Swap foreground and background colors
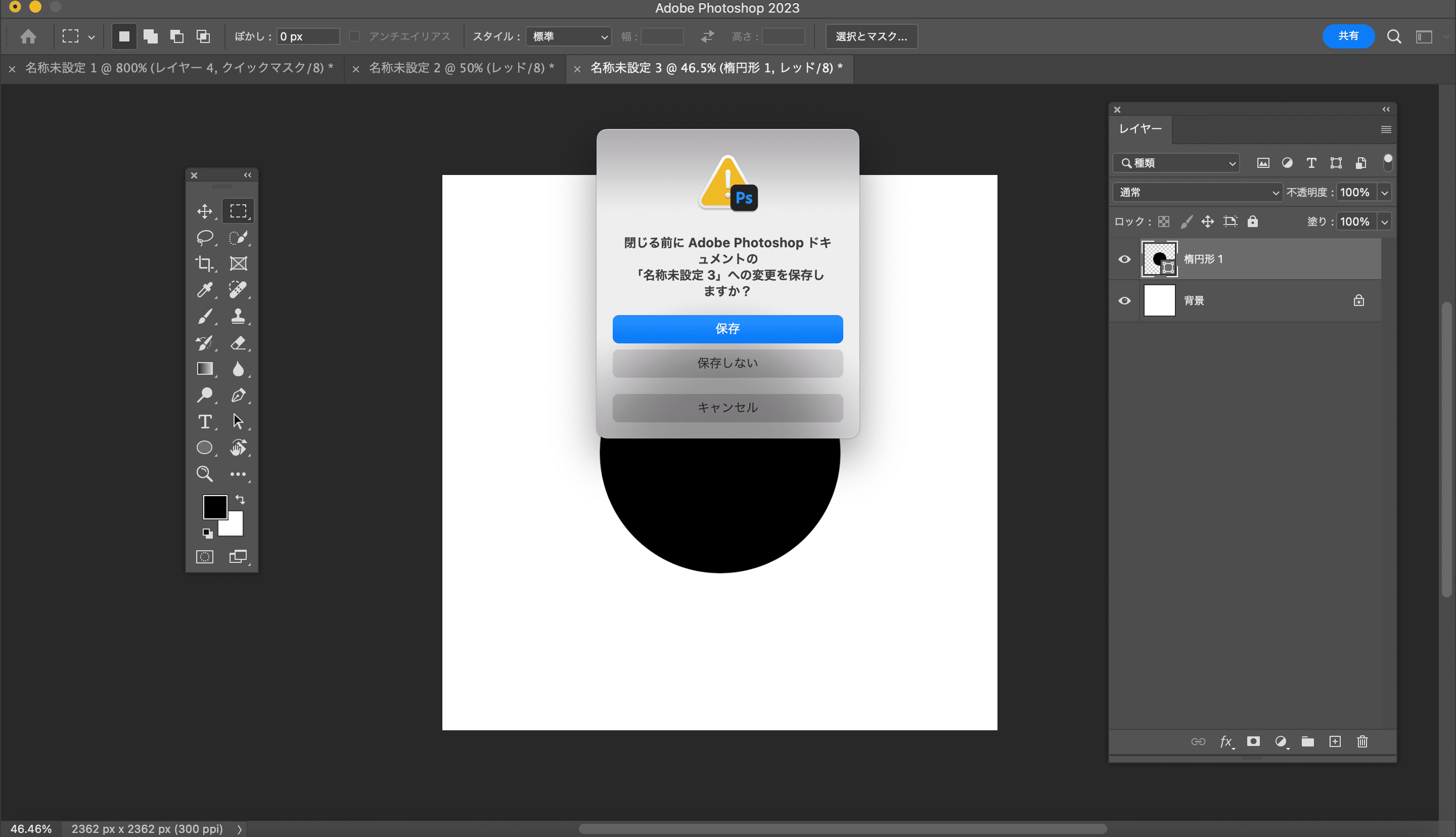The image size is (1456, 837). click(x=240, y=500)
